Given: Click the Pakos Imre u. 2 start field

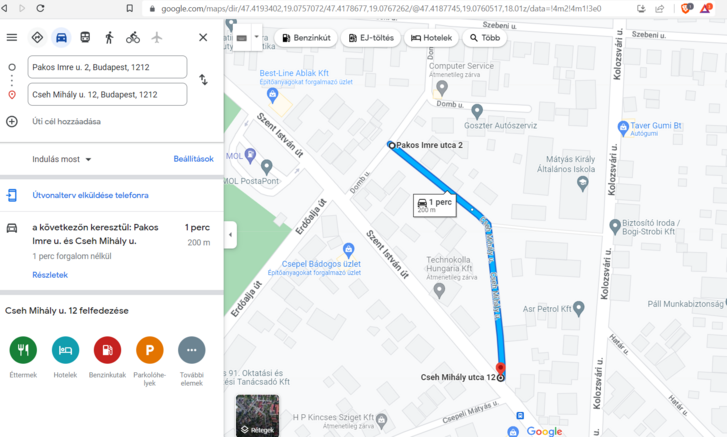Looking at the screenshot, I should point(108,67).
